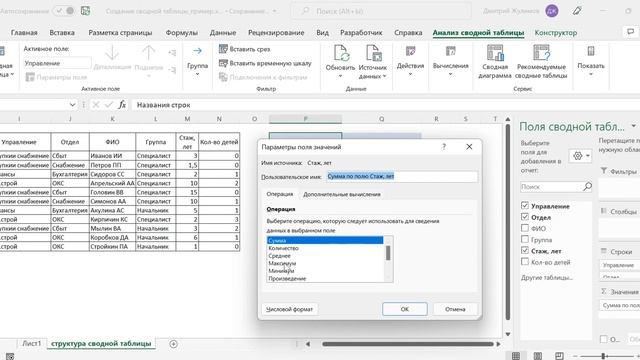Click the Calculations (Вычисления) icon

pyautogui.click(x=451, y=51)
